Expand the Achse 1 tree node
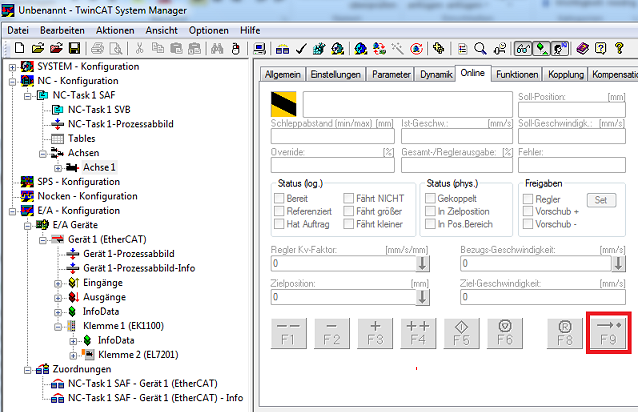 pyautogui.click(x=58, y=168)
